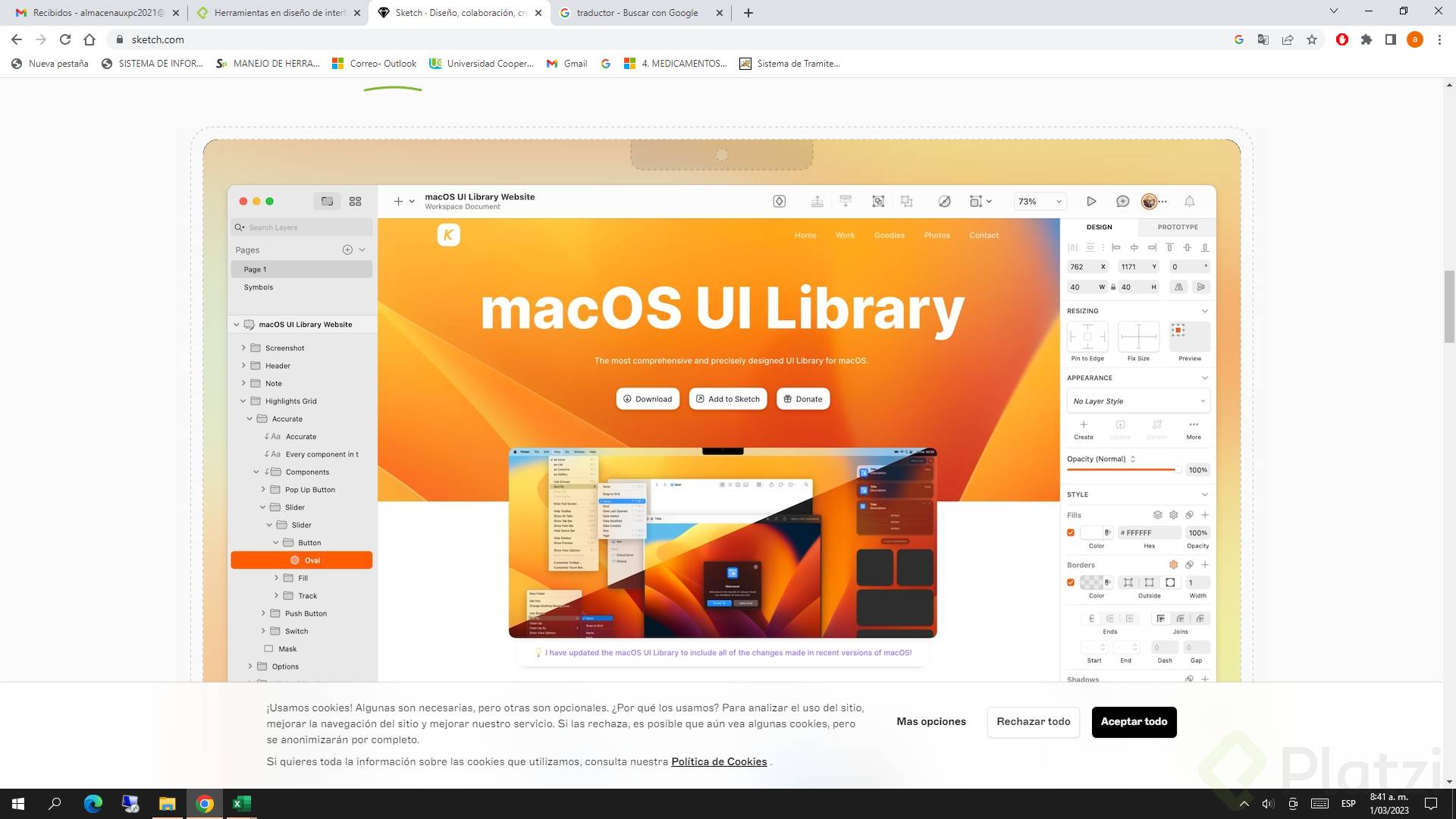The height and width of the screenshot is (819, 1456).
Task: Click the white Fills color swatch
Action: pyautogui.click(x=1092, y=533)
